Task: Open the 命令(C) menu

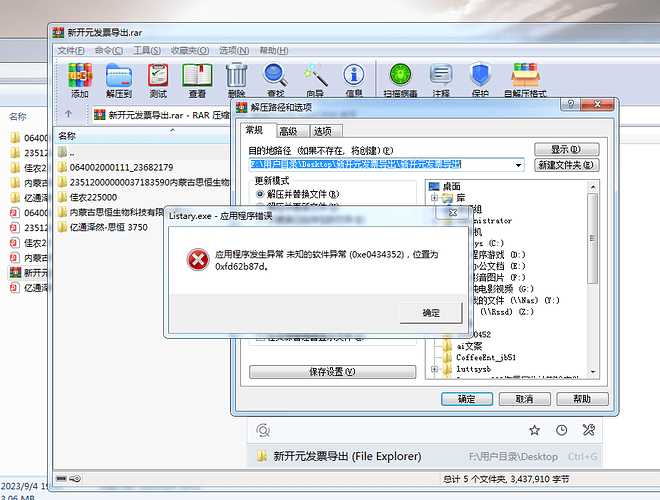Action: (109, 51)
